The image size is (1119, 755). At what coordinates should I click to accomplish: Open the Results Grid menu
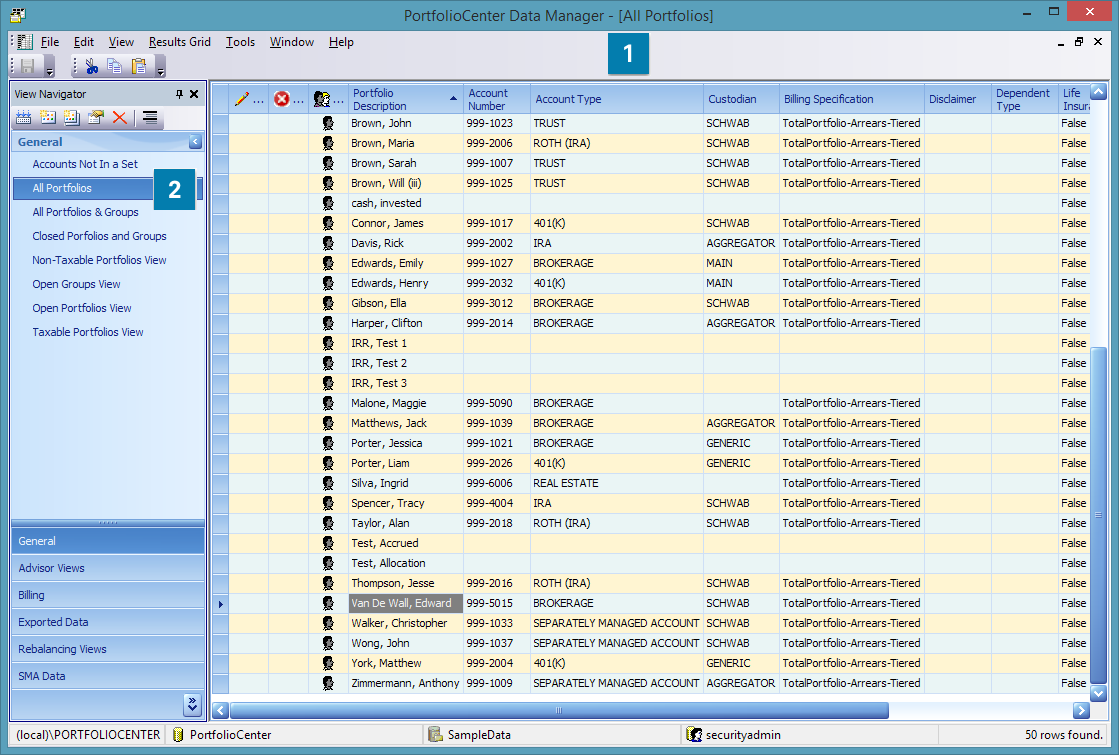point(180,42)
